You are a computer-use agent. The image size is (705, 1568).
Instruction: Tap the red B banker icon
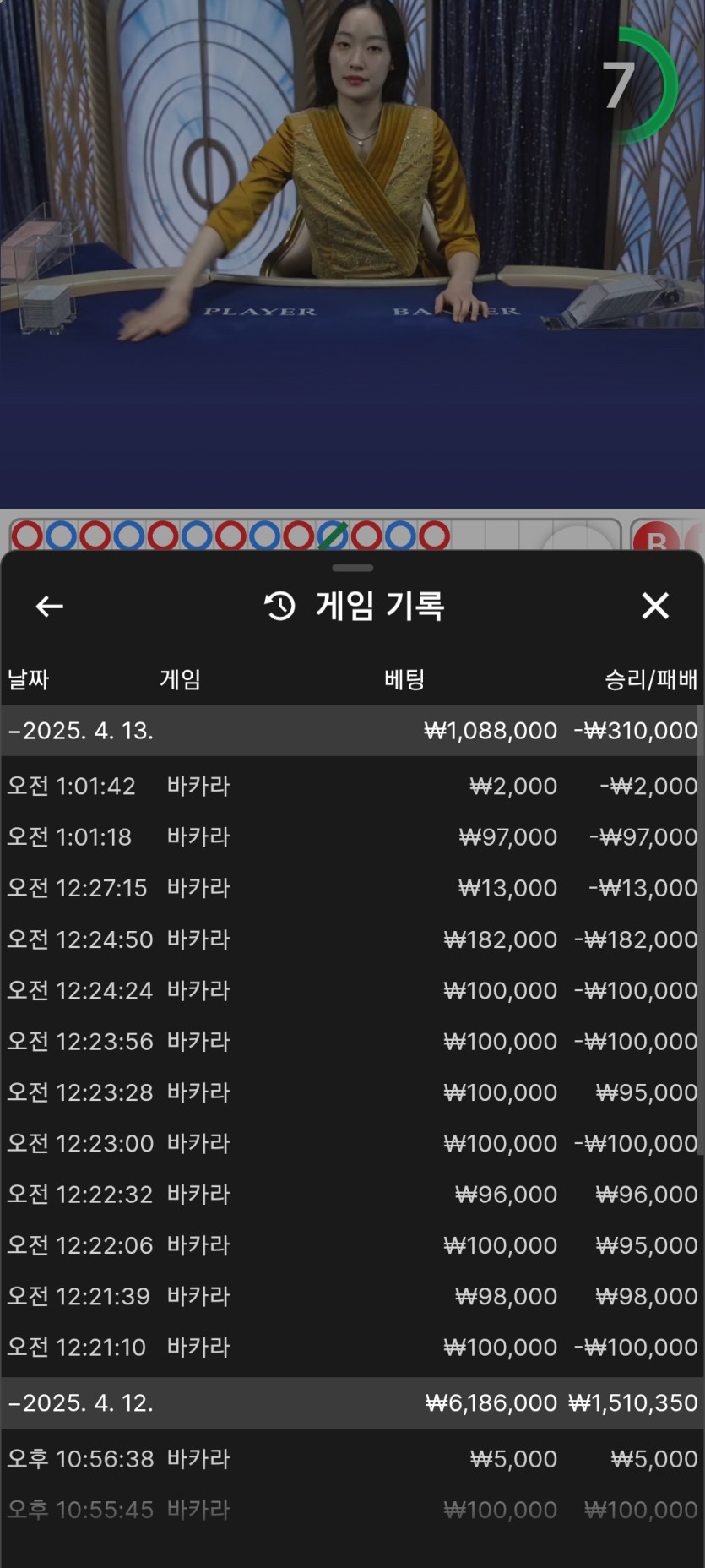pos(657,538)
